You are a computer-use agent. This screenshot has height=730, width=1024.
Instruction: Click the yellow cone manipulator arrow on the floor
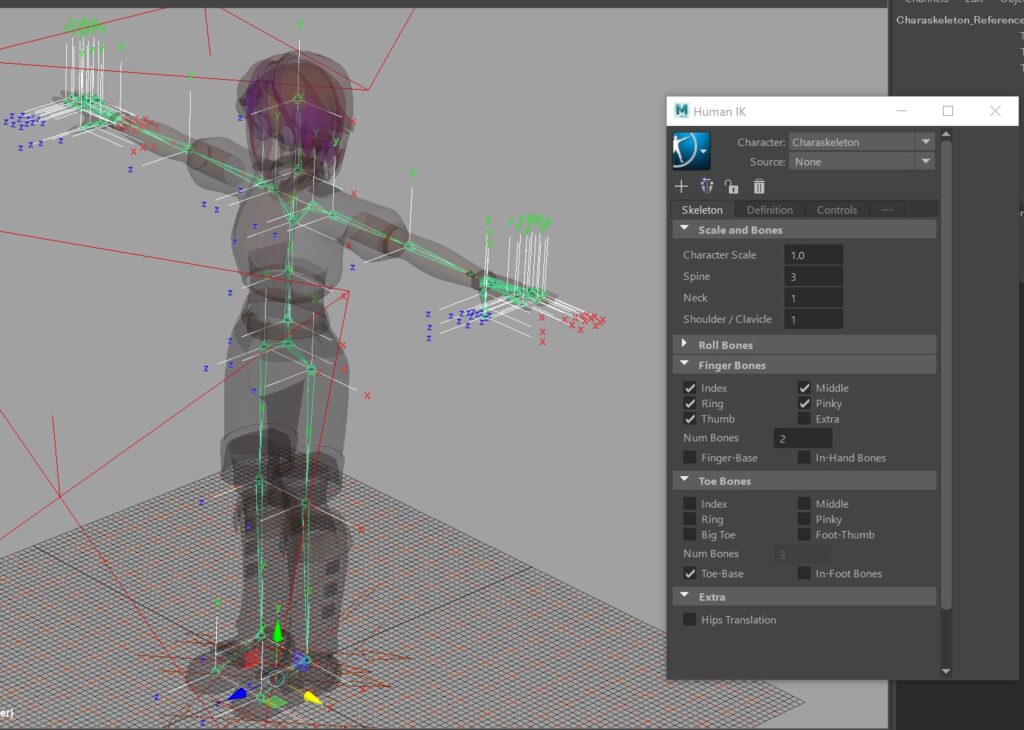[x=313, y=699]
